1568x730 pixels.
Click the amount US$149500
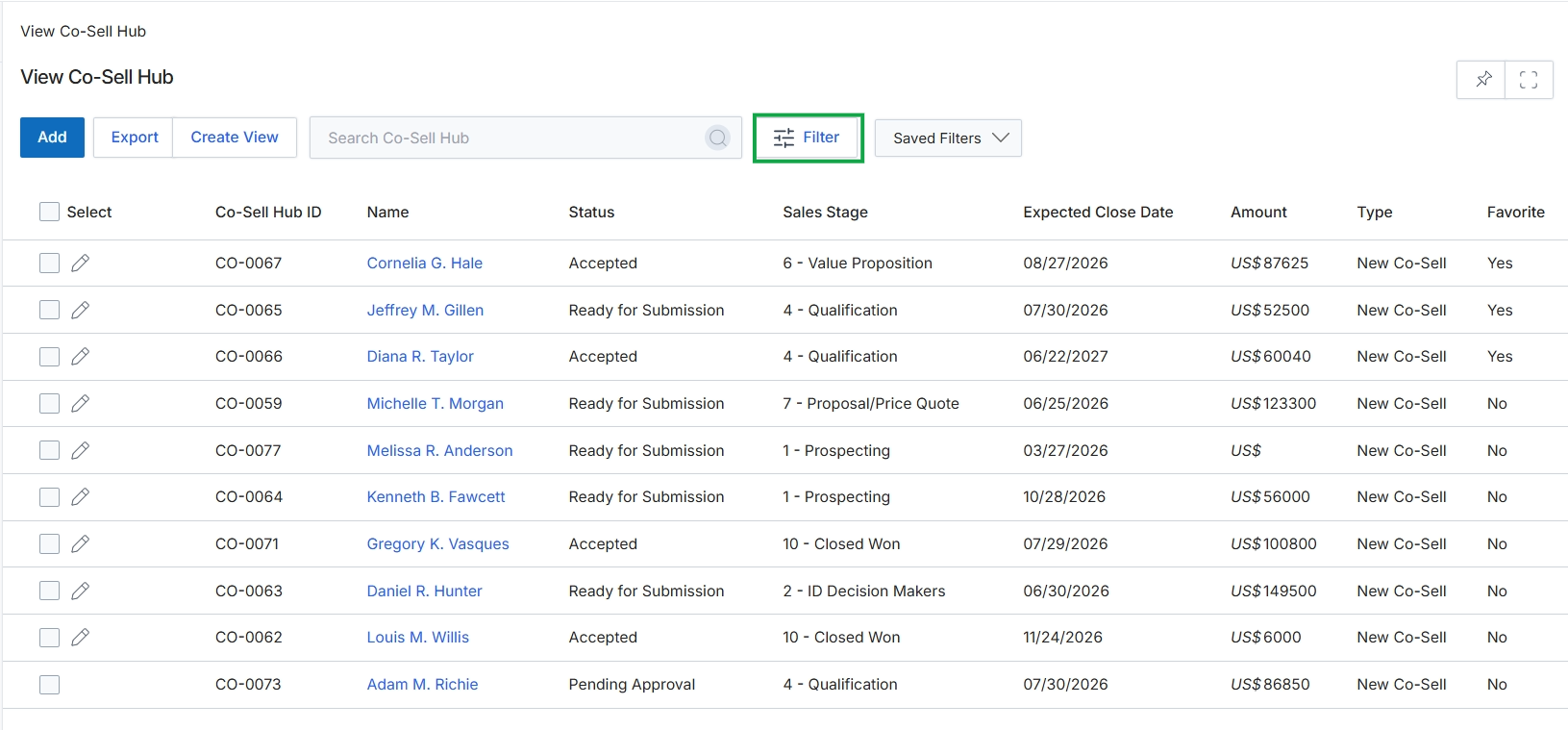pyautogui.click(x=1274, y=591)
